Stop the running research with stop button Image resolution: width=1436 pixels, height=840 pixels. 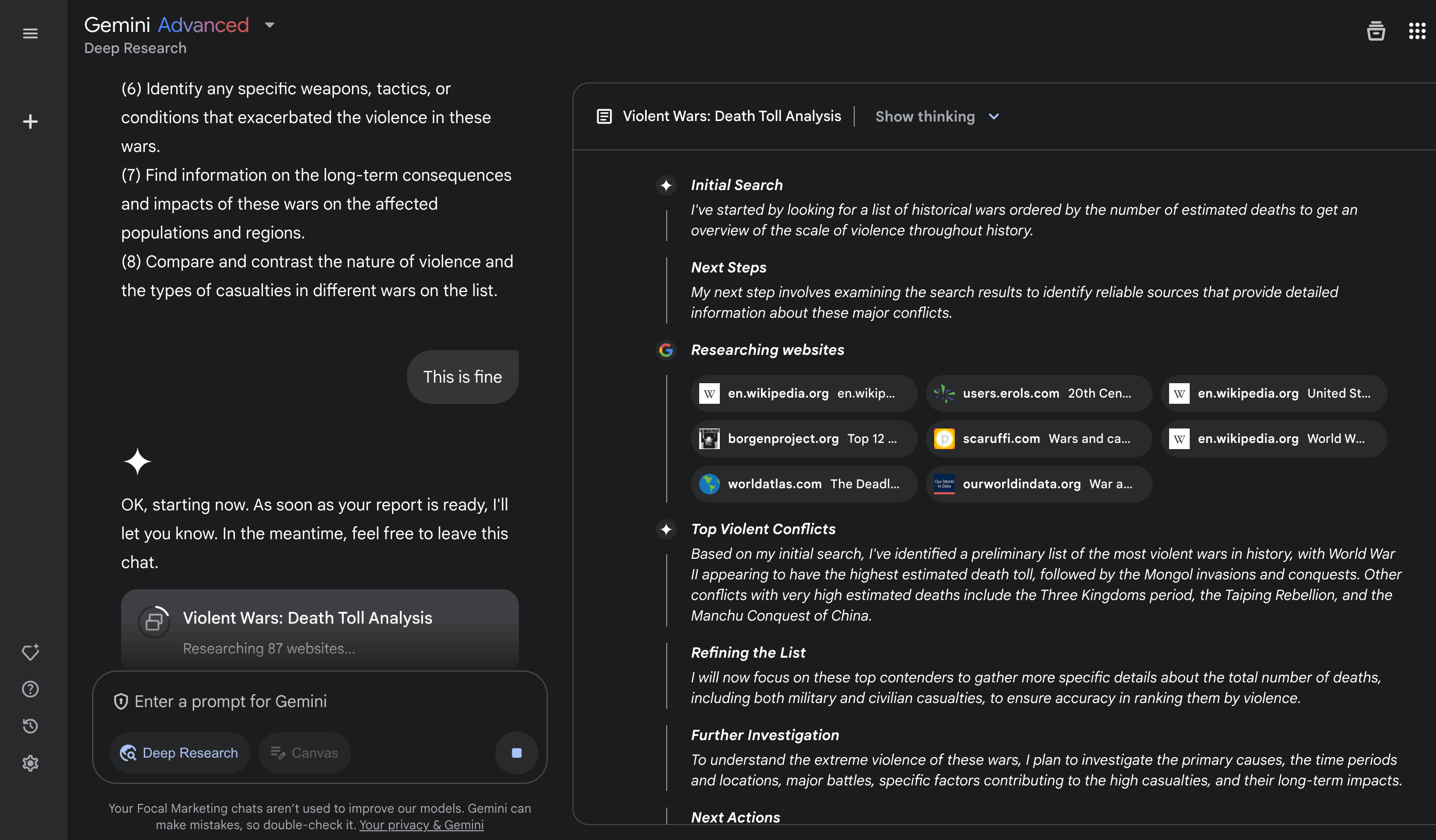point(516,753)
